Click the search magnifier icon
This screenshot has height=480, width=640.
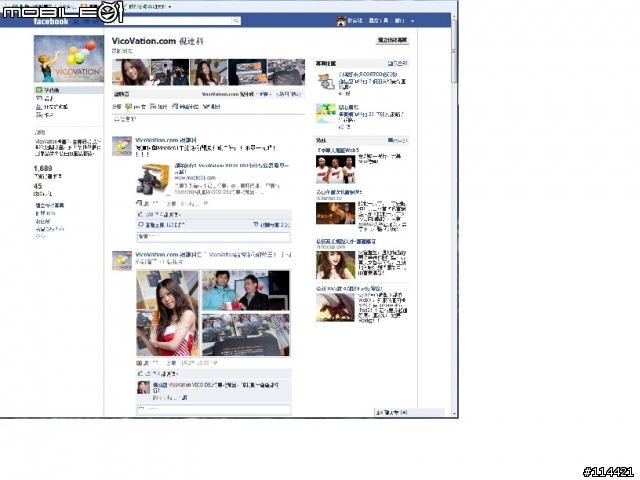click(236, 21)
